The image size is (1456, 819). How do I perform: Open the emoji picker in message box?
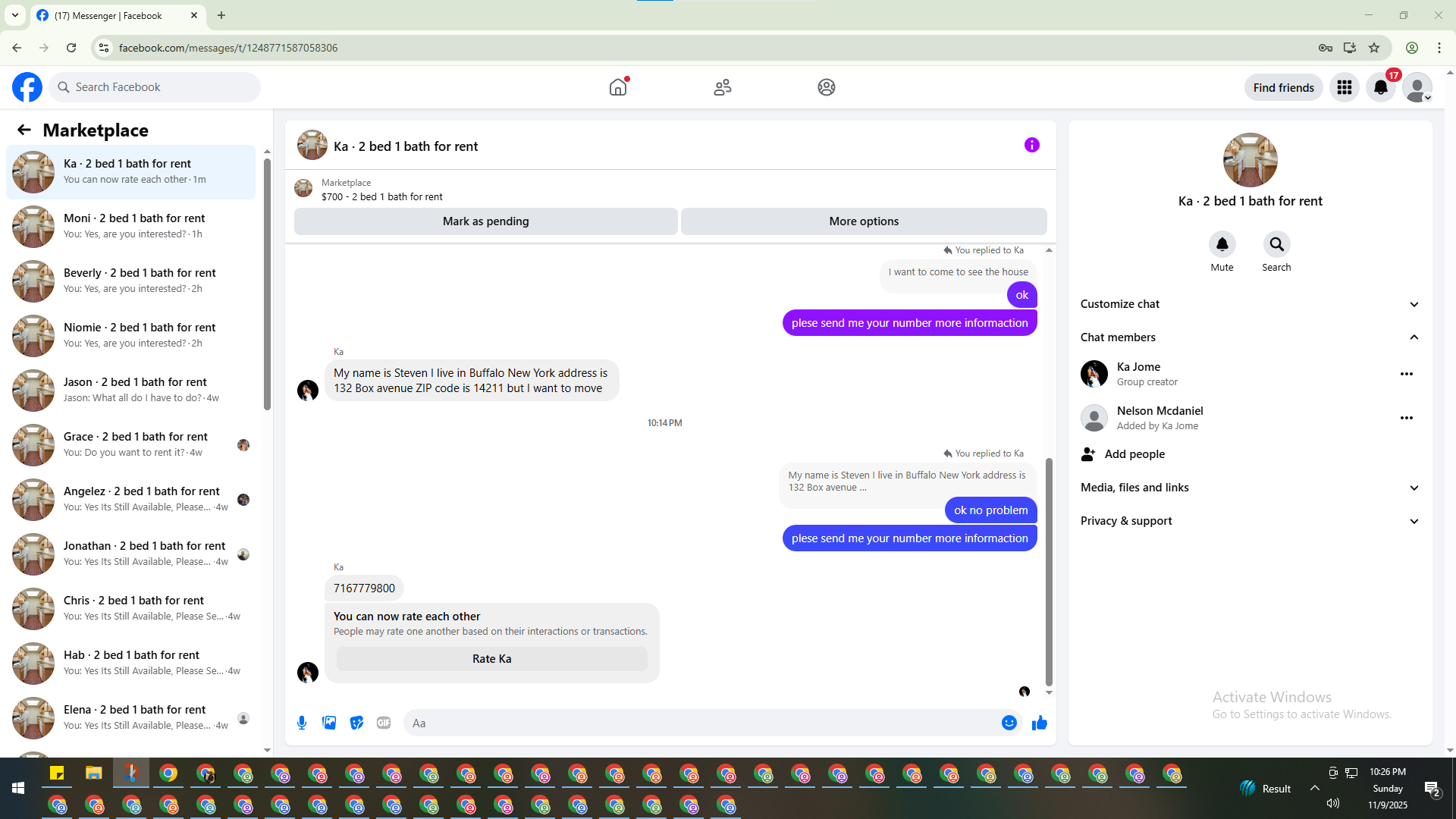point(1009,723)
